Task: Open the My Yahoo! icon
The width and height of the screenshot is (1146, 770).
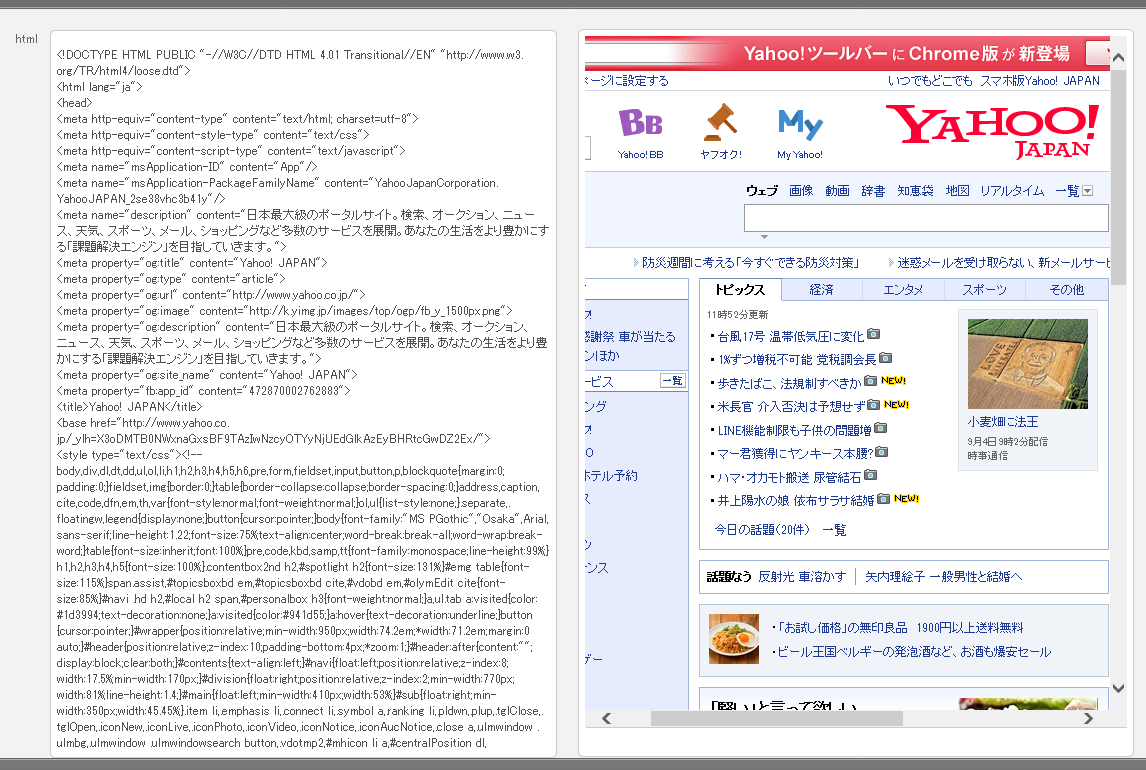Action: [800, 133]
